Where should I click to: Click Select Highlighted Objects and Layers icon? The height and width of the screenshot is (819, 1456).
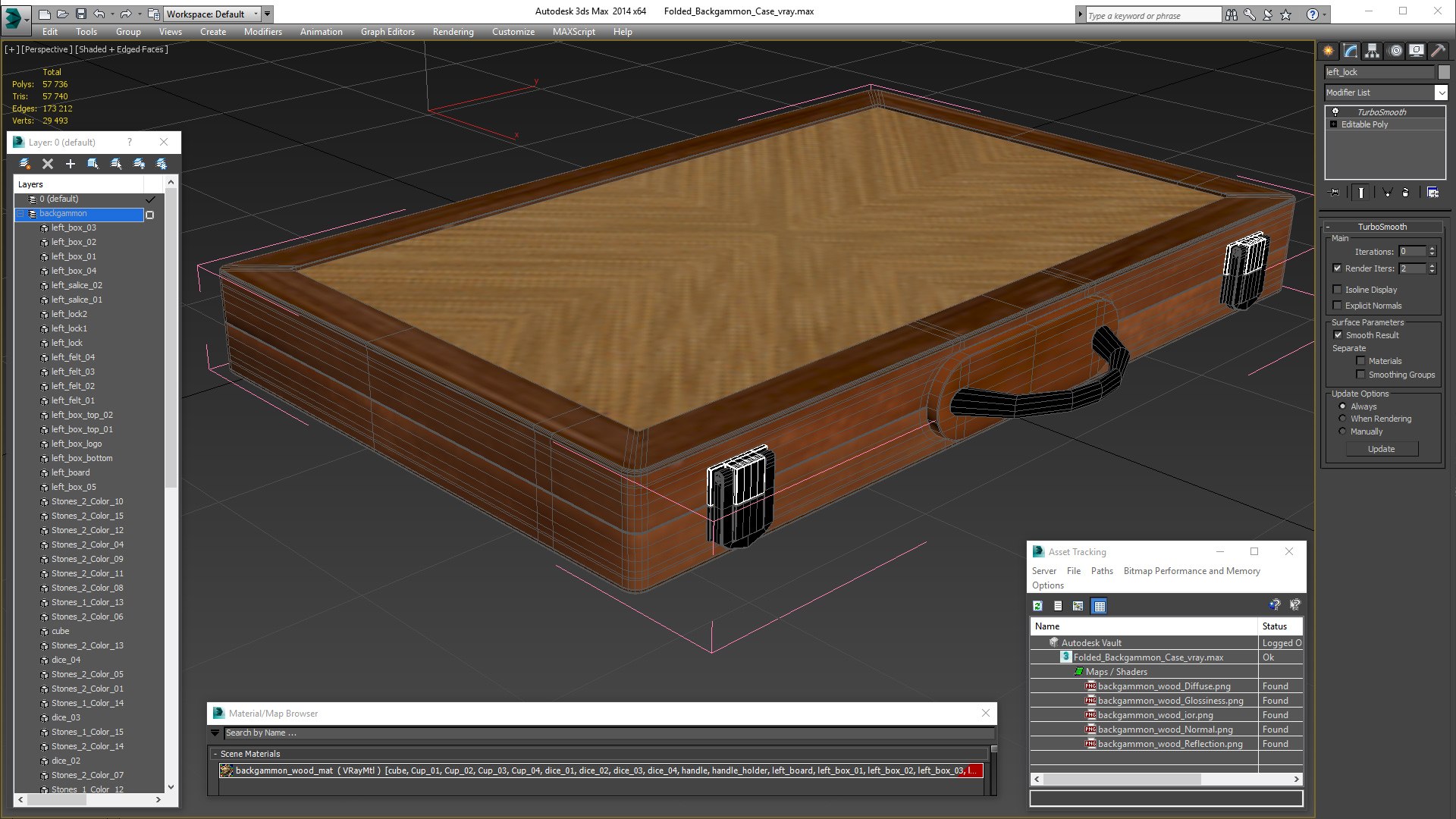pos(93,164)
